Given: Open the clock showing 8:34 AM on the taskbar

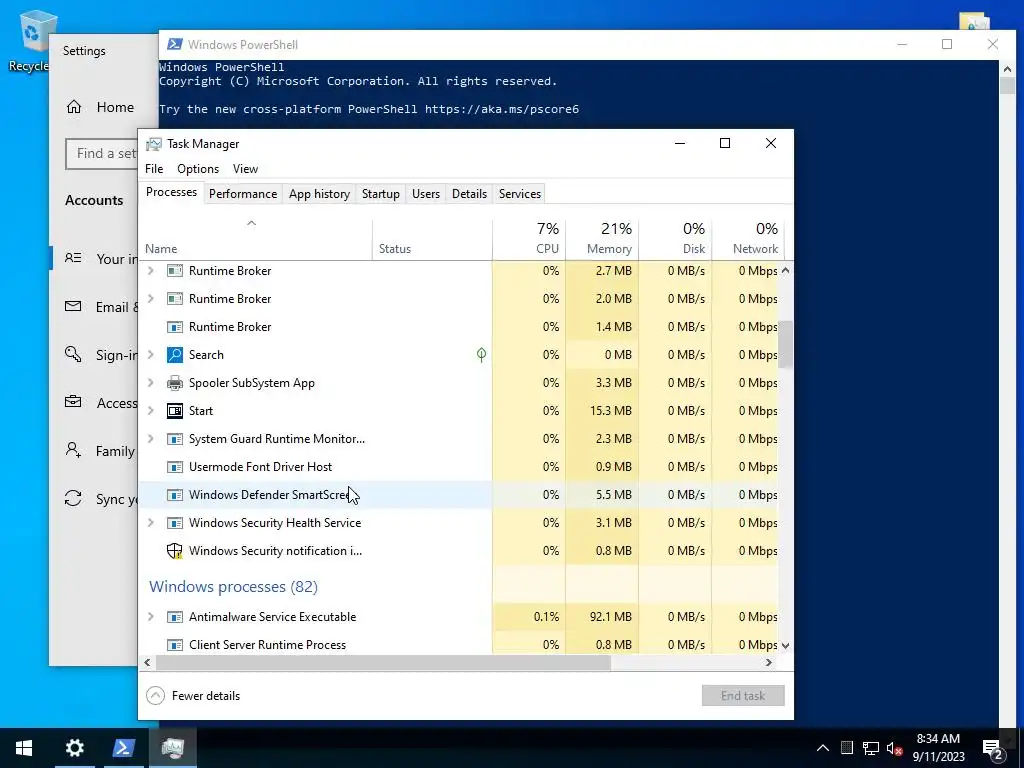Looking at the screenshot, I should (938, 748).
